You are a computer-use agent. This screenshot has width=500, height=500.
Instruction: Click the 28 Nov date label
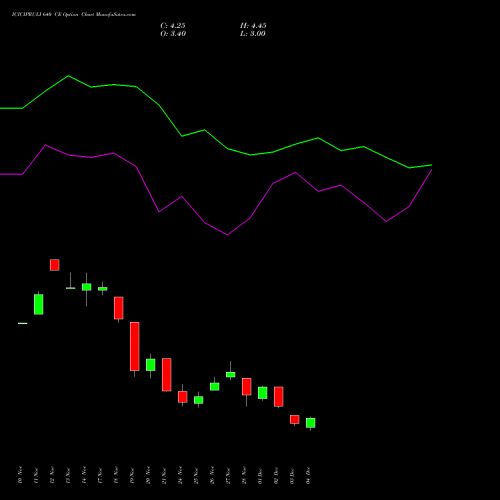pyautogui.click(x=244, y=475)
